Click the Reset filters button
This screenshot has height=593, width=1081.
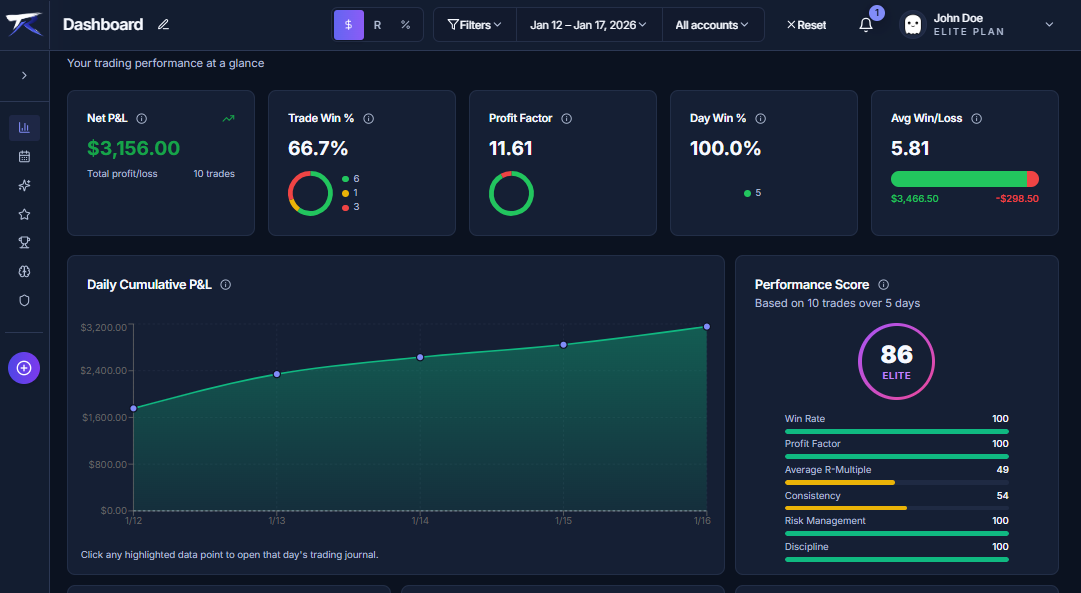pos(806,25)
